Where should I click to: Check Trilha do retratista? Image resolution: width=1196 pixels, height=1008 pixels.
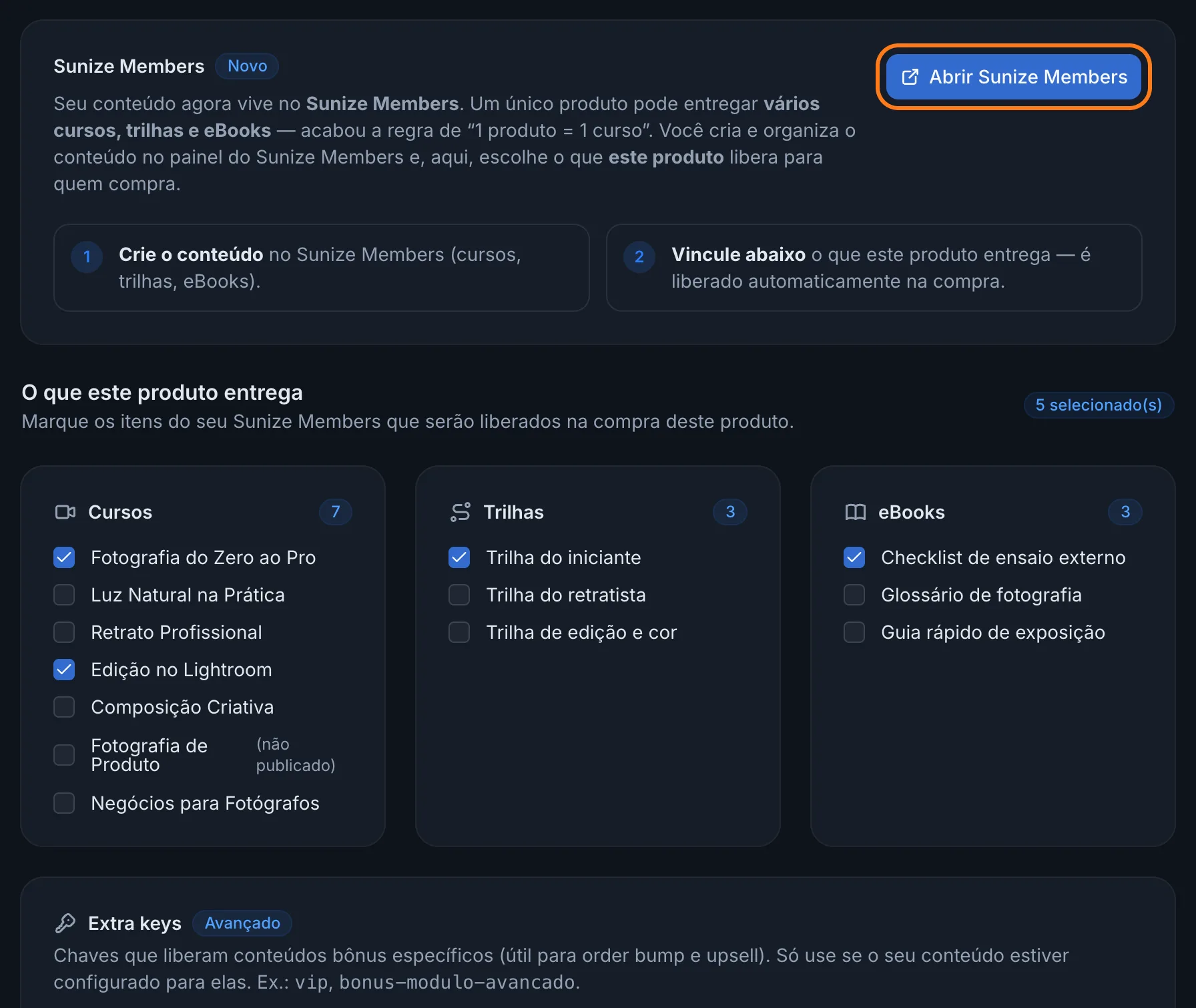459,595
